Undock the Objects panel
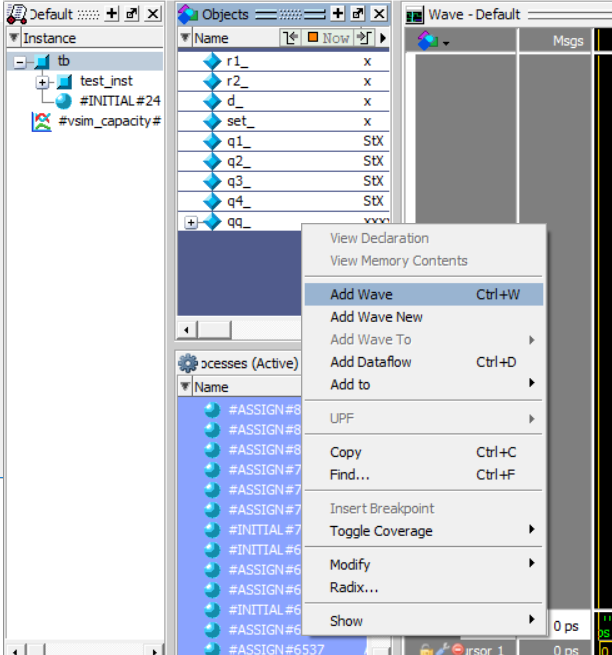 point(358,13)
